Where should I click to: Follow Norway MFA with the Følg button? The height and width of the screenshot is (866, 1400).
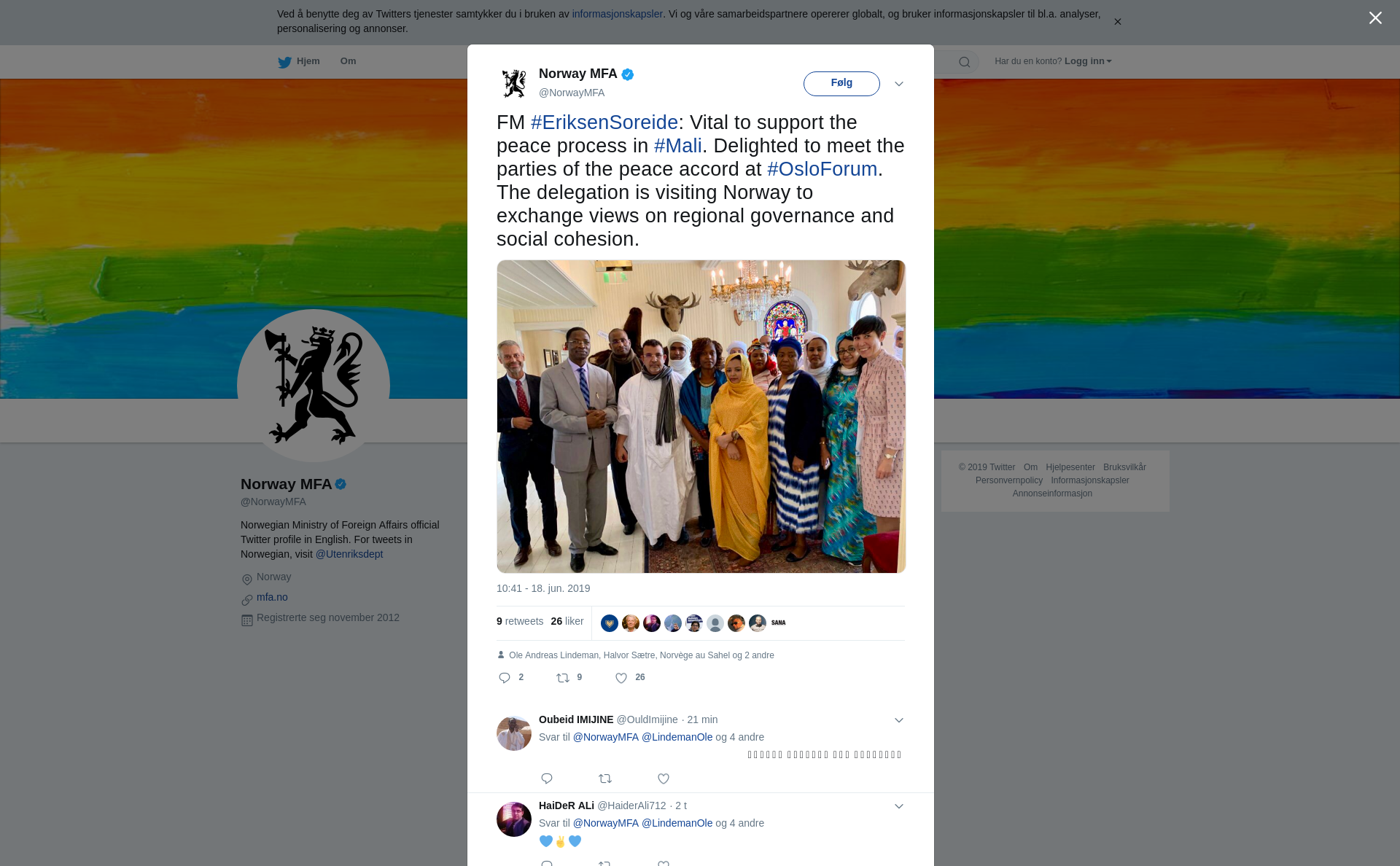tap(841, 83)
